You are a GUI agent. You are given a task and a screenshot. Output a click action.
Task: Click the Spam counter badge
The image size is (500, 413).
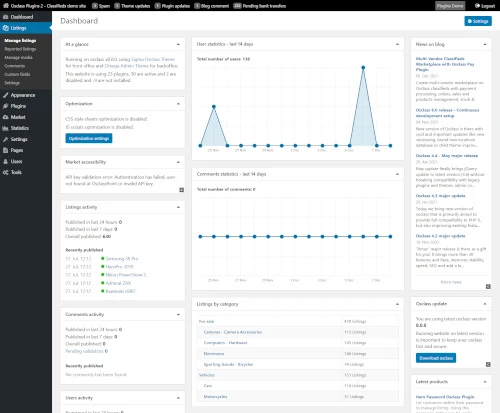[95, 6]
